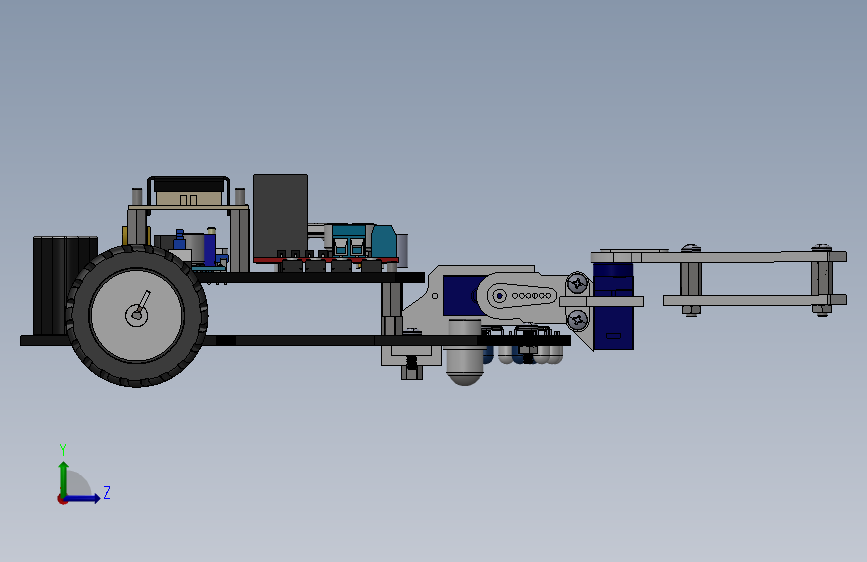Viewport: 867px width, 562px height.
Task: Select the silver ball caster under chassis
Action: (x=464, y=352)
